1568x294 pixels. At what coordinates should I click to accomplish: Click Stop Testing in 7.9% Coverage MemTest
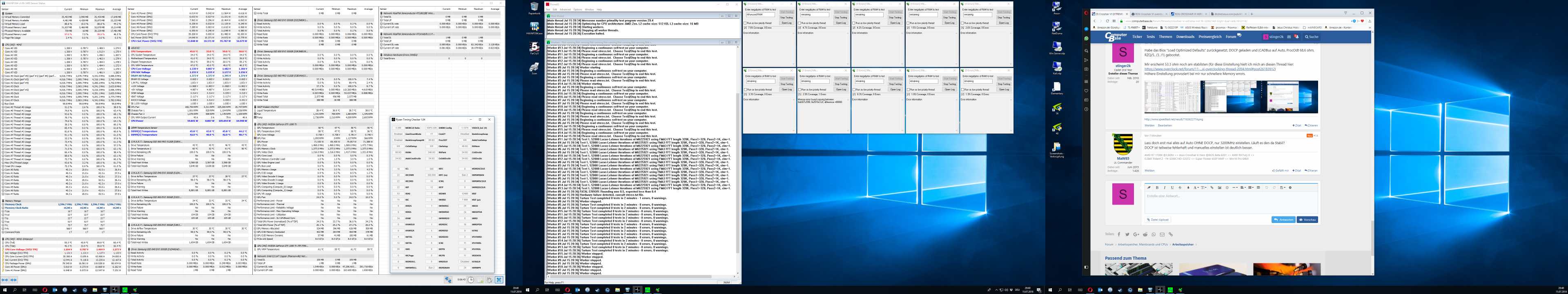786,17
